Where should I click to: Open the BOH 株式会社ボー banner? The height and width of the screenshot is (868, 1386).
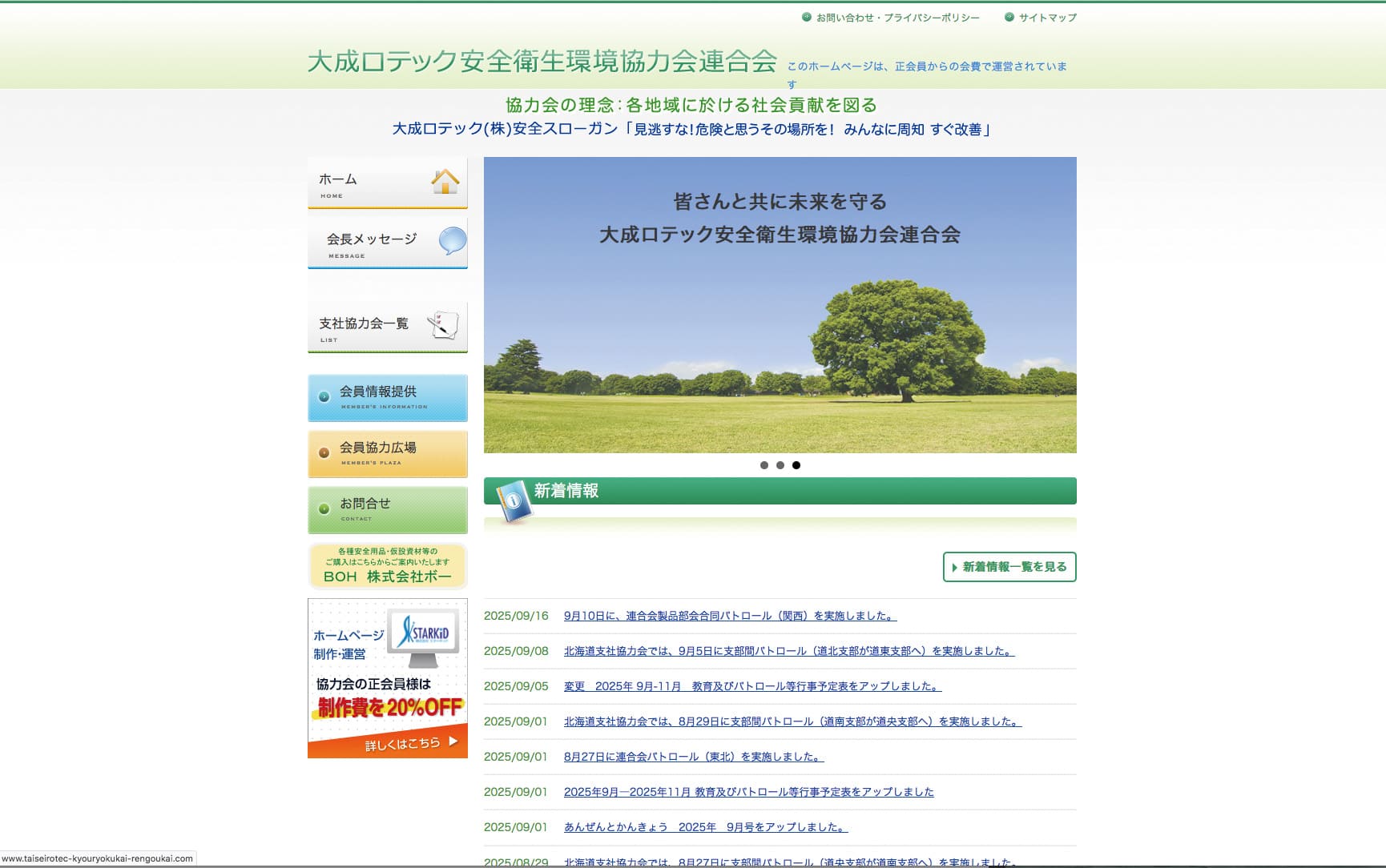tap(388, 566)
